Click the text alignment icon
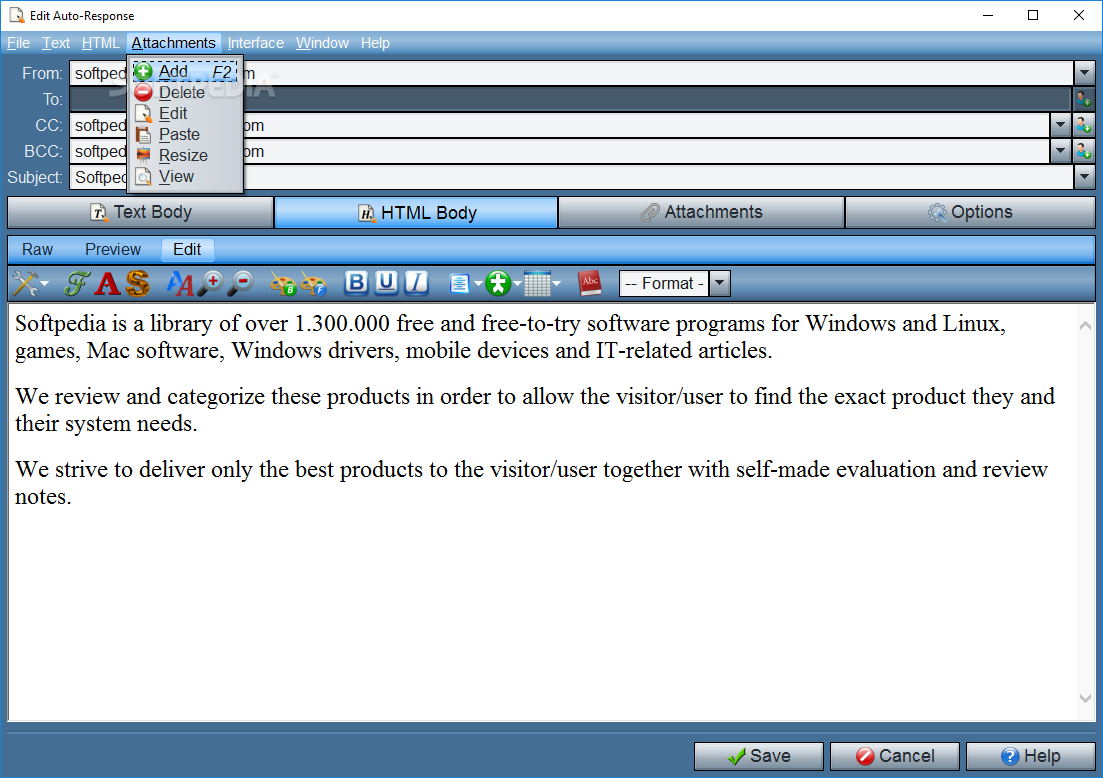1103x778 pixels. pyautogui.click(x=459, y=283)
